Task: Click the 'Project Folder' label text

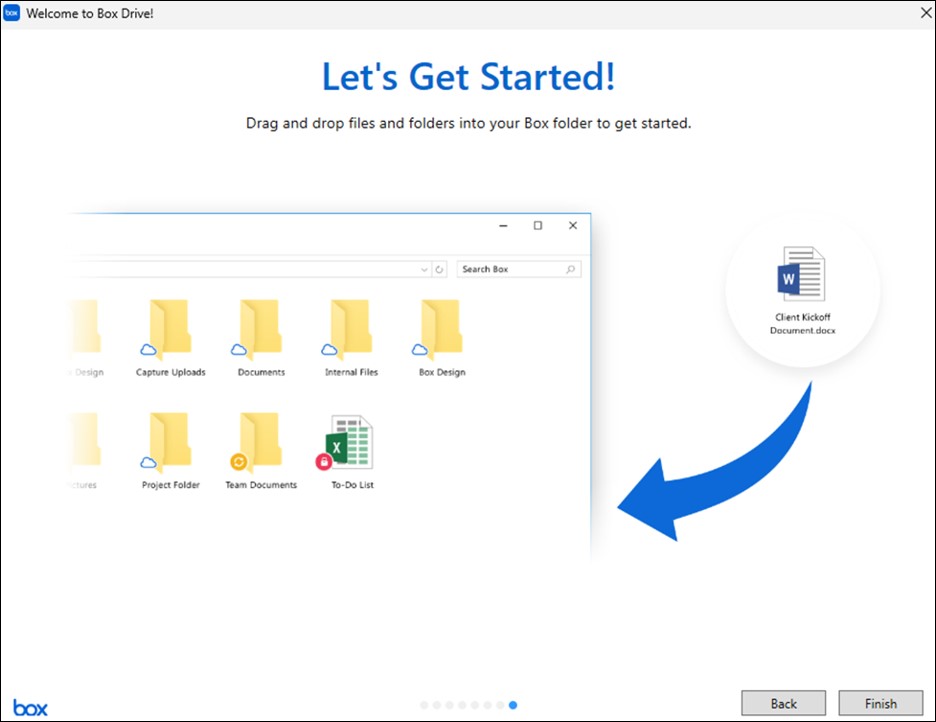Action: 171,485
